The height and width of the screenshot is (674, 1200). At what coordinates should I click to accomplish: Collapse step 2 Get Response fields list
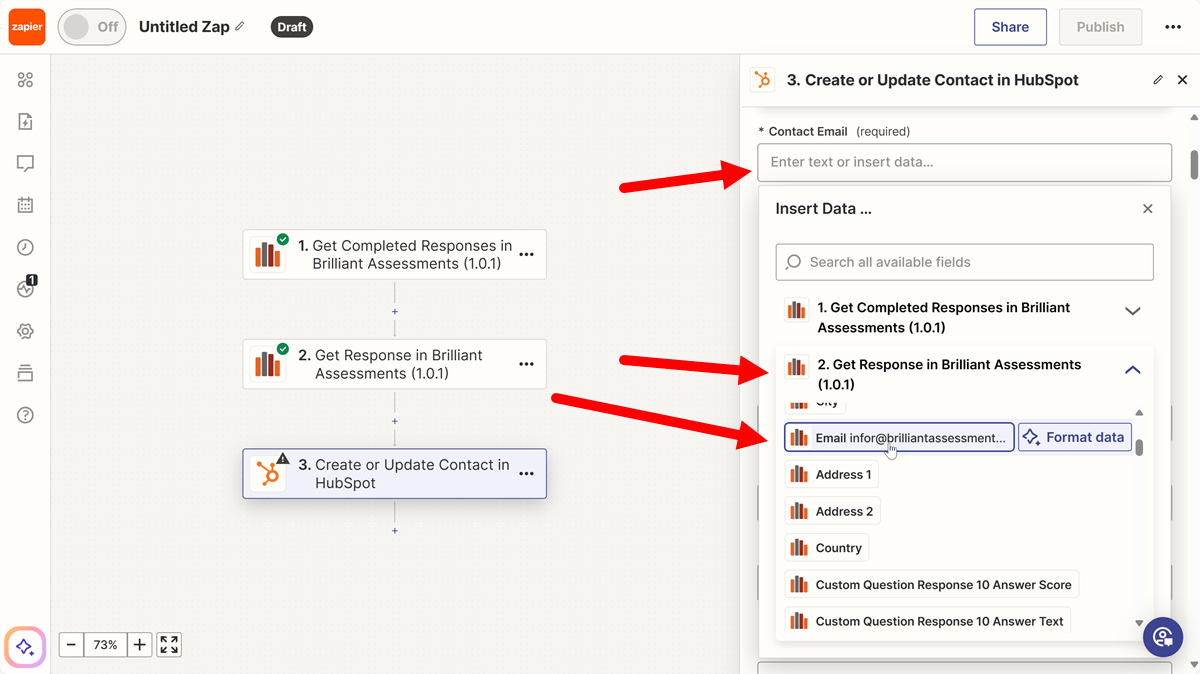coord(1132,369)
